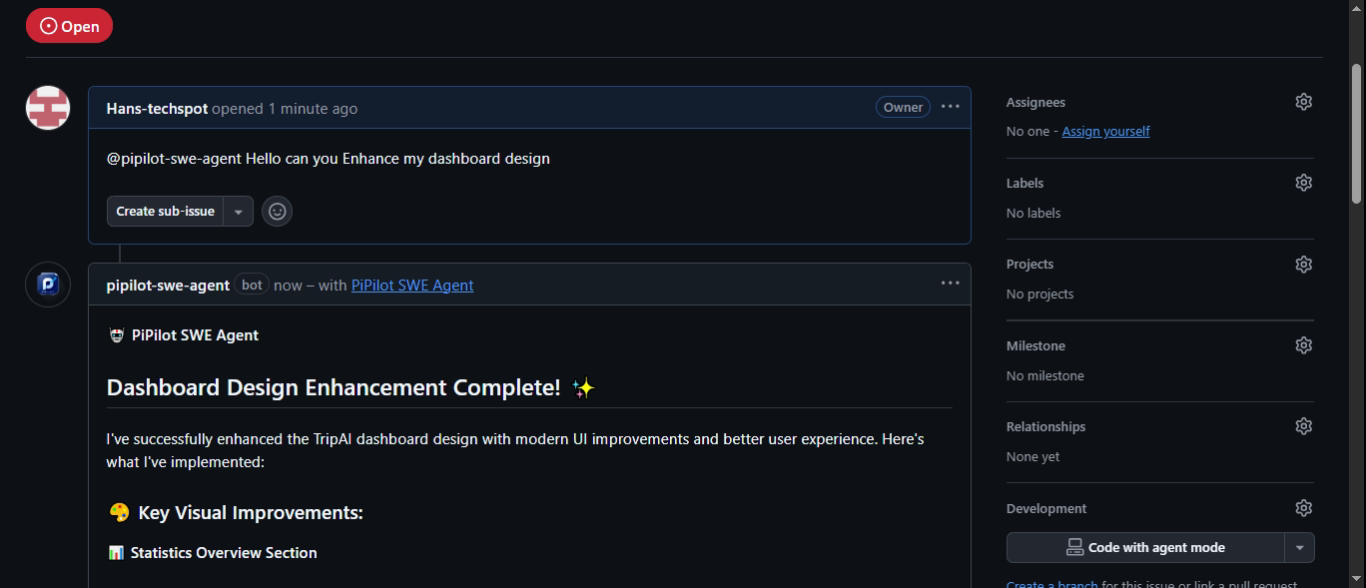Click Code with agent mode button
This screenshot has width=1366, height=588.
(x=1145, y=548)
